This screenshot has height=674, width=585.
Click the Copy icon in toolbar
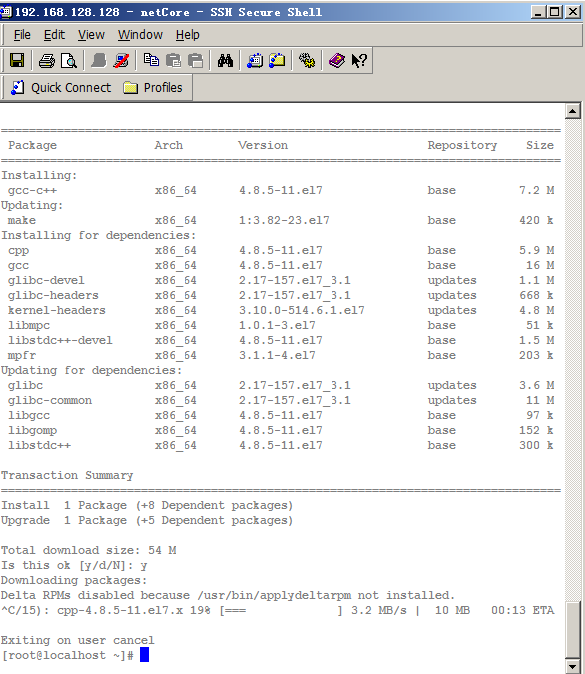[x=151, y=61]
